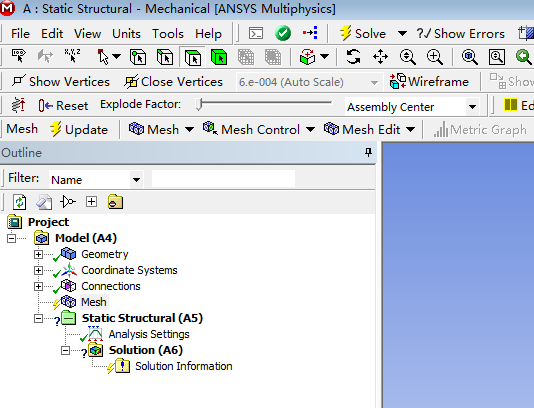Viewport: 534px width, 408px height.
Task: Click the outline folder filter icon
Action: click(115, 202)
